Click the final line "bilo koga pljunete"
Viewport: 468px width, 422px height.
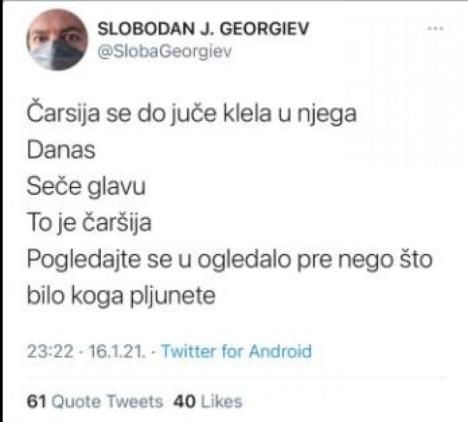[x=121, y=296]
